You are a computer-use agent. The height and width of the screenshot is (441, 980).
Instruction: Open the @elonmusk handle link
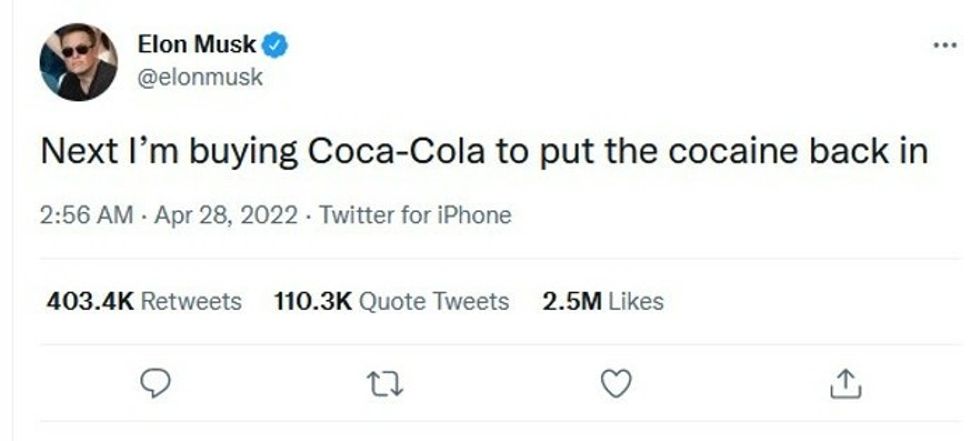198,77
